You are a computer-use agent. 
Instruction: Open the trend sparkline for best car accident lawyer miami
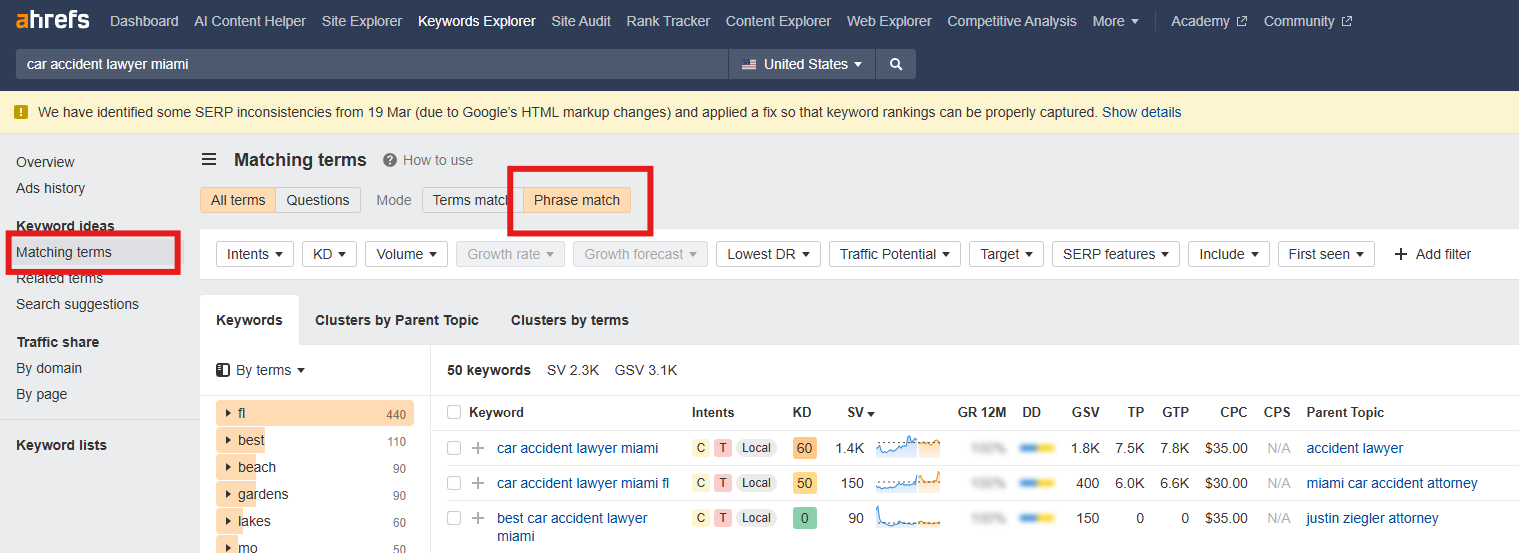(x=908, y=517)
